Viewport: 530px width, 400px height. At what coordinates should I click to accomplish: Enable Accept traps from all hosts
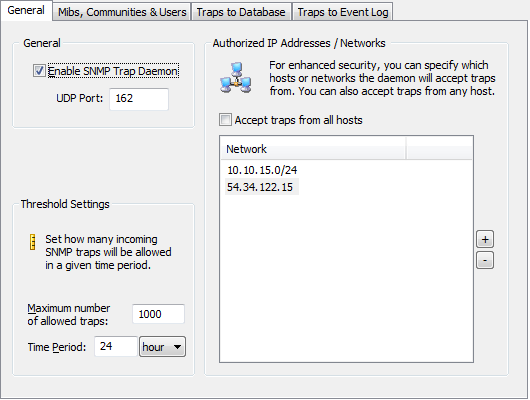coord(225,120)
